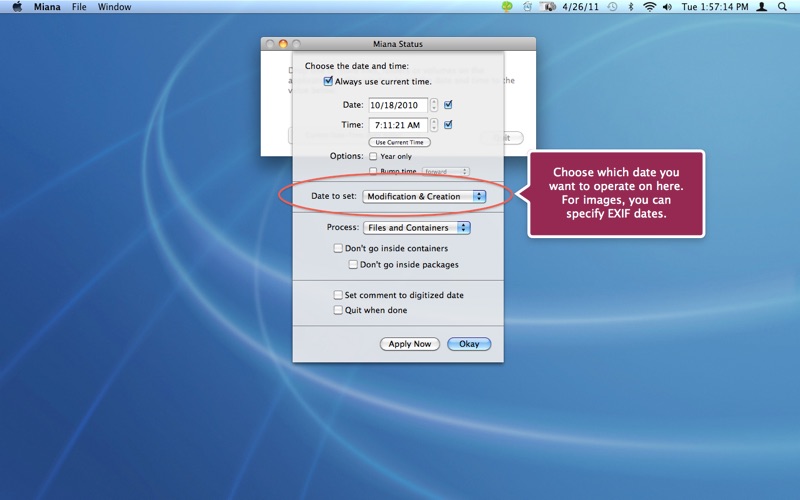The height and width of the screenshot is (500, 800).
Task: Enable the Year only option
Action: coord(373,156)
